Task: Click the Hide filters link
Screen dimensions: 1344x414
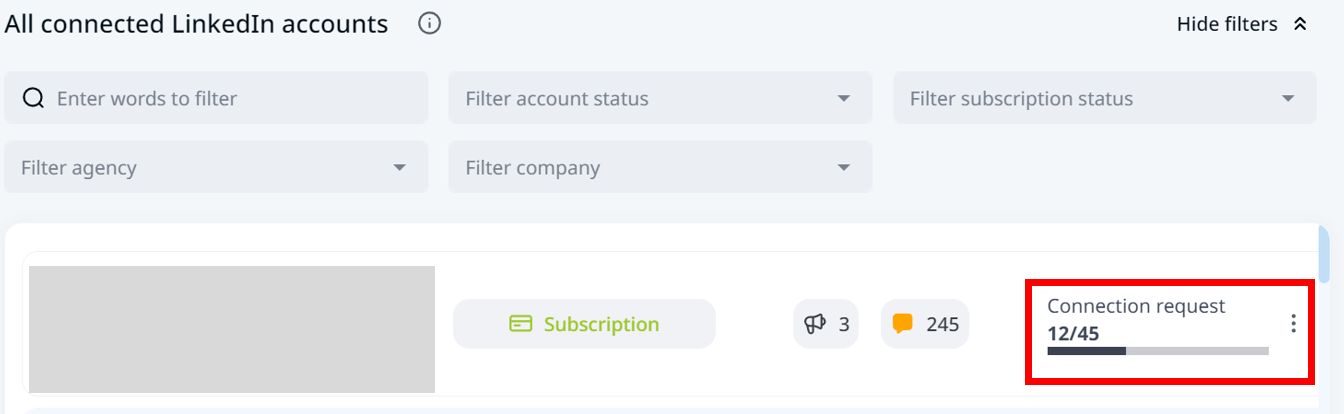Action: click(1227, 24)
